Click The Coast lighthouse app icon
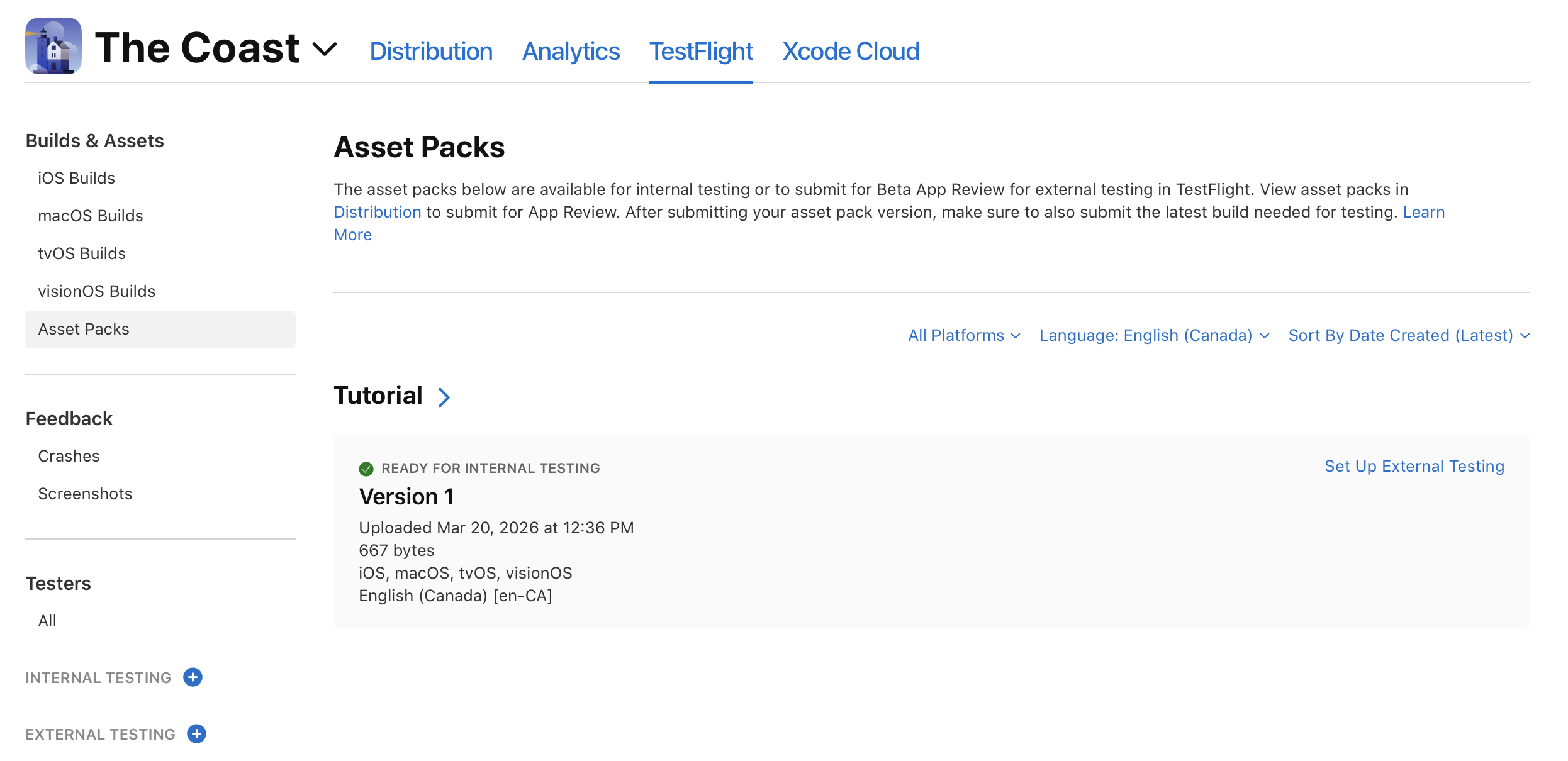This screenshot has height=761, width=1568. pyautogui.click(x=53, y=46)
